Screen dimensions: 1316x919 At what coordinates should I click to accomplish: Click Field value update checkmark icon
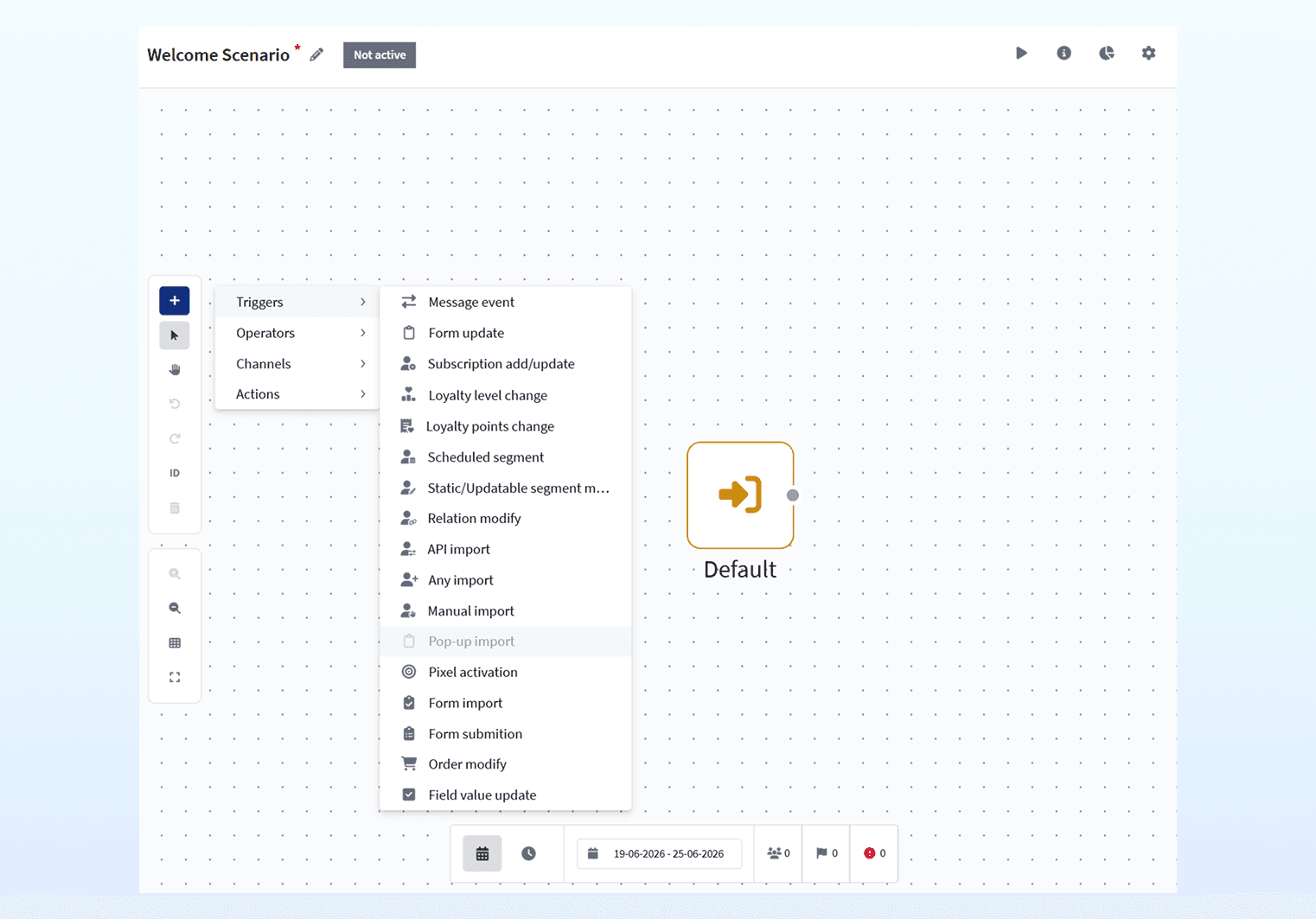409,795
